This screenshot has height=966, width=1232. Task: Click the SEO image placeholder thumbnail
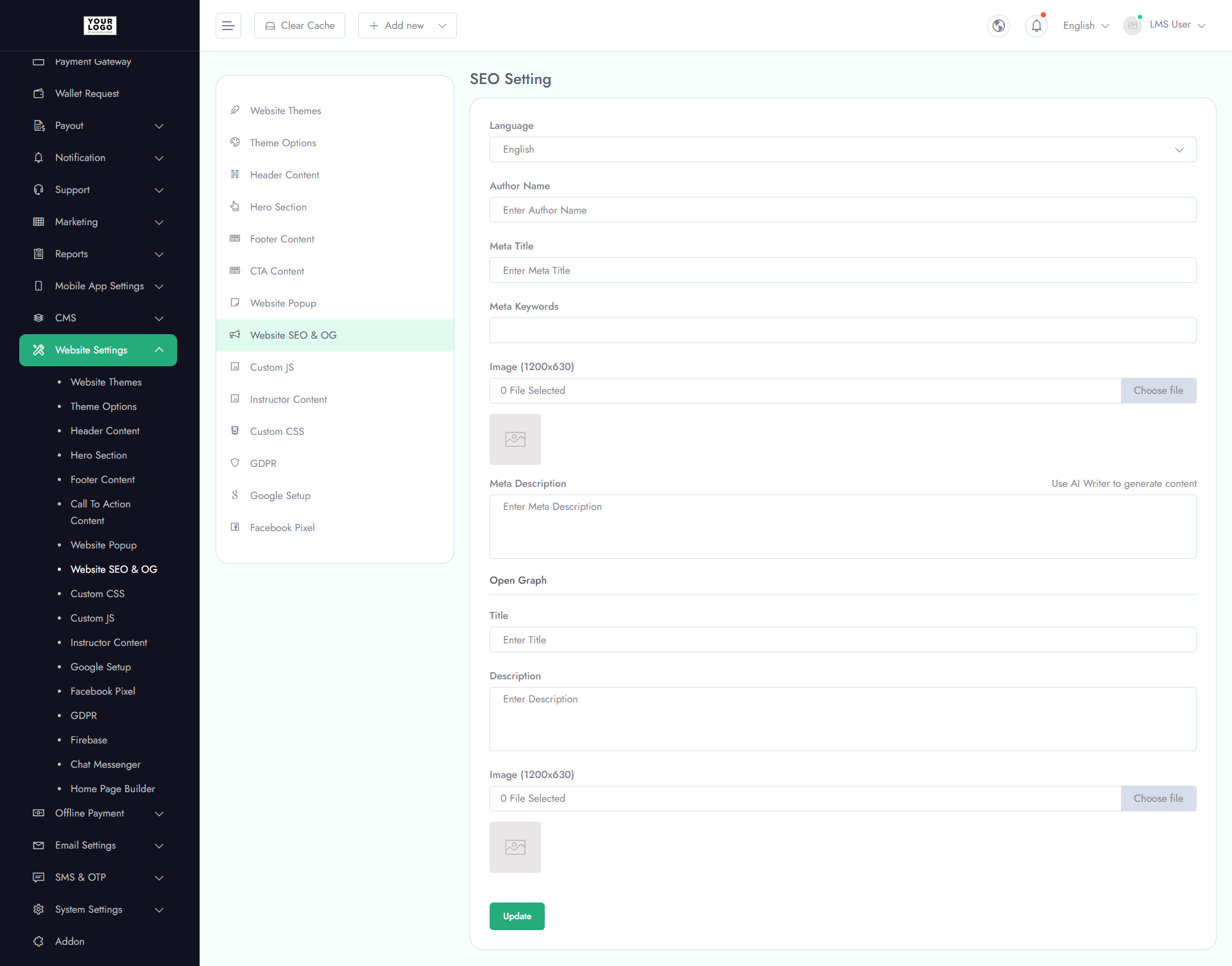(x=515, y=439)
